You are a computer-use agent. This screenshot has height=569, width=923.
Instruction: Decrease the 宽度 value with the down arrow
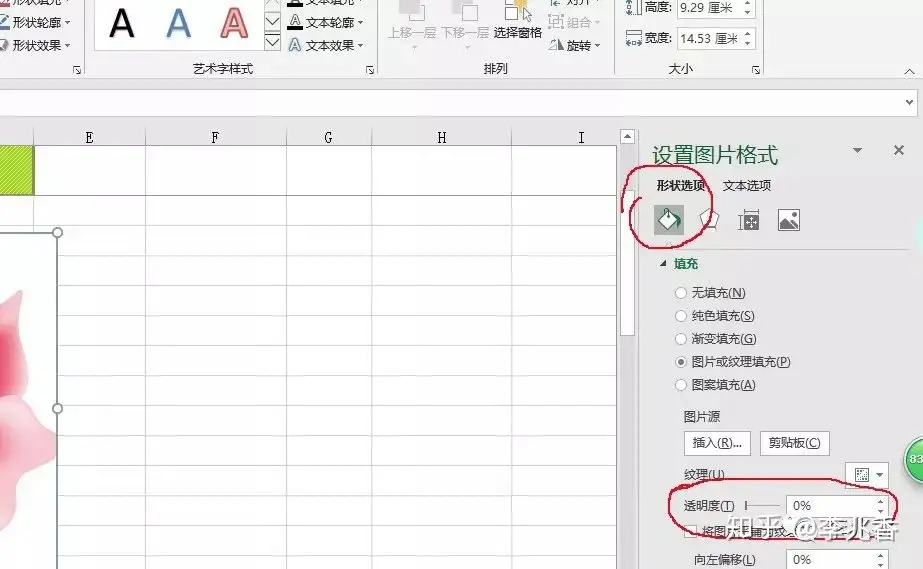[748, 44]
